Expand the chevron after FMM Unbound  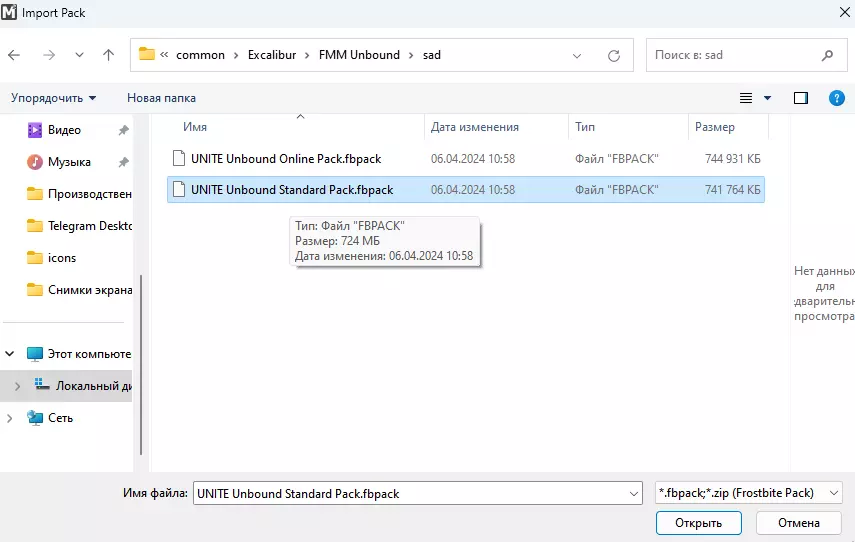(411, 55)
